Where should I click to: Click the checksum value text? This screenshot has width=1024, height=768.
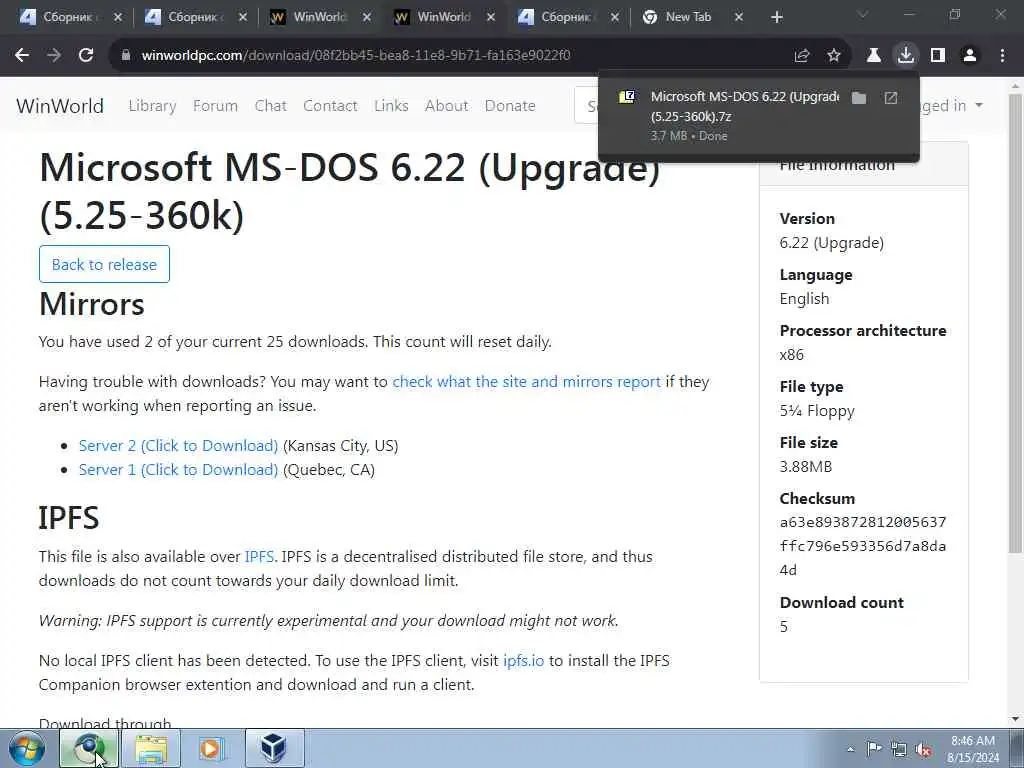[x=863, y=546]
